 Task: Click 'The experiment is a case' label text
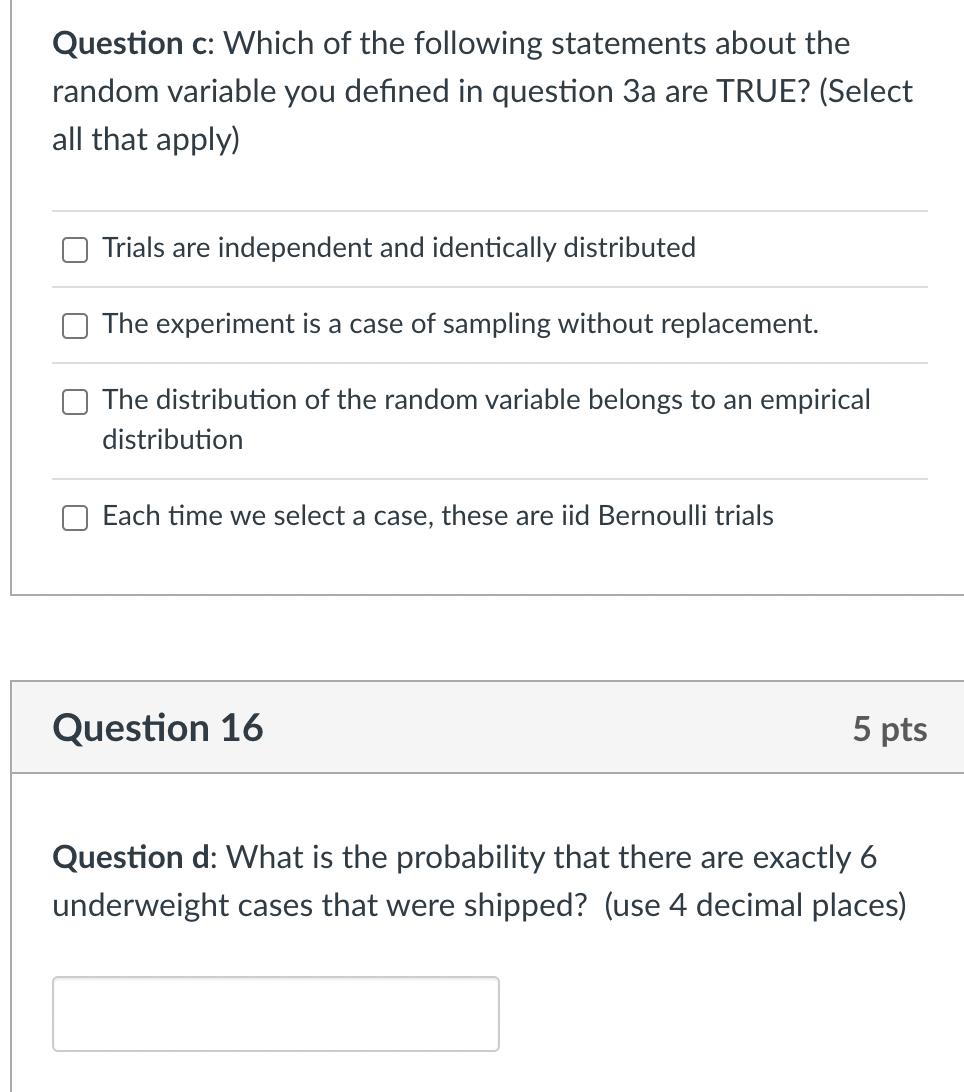pos(460,324)
